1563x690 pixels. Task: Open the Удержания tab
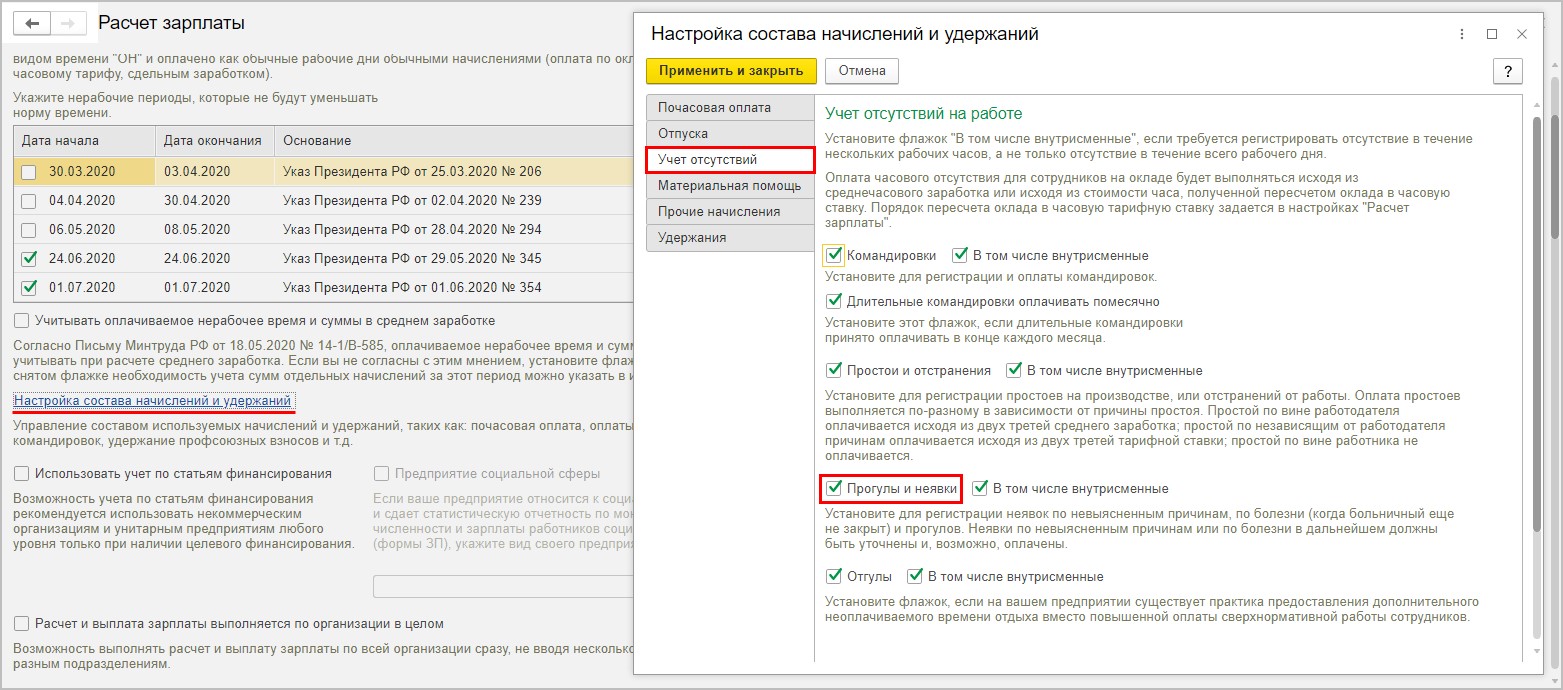(730, 238)
